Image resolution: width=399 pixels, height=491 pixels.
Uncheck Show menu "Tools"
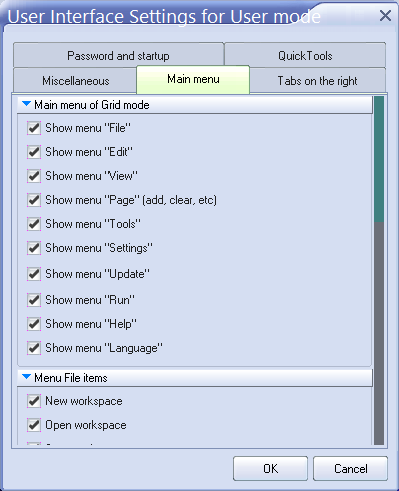(34, 224)
